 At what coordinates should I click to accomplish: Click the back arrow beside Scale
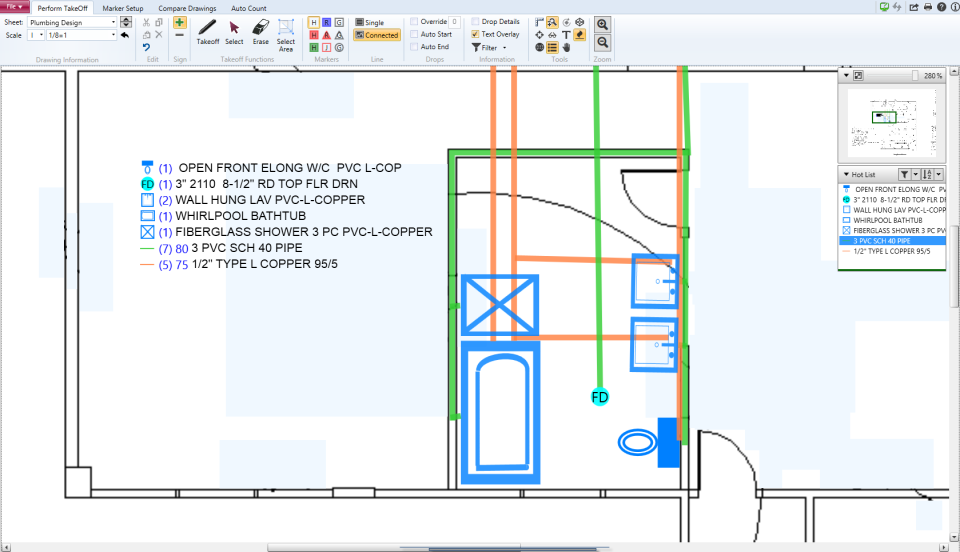point(125,35)
